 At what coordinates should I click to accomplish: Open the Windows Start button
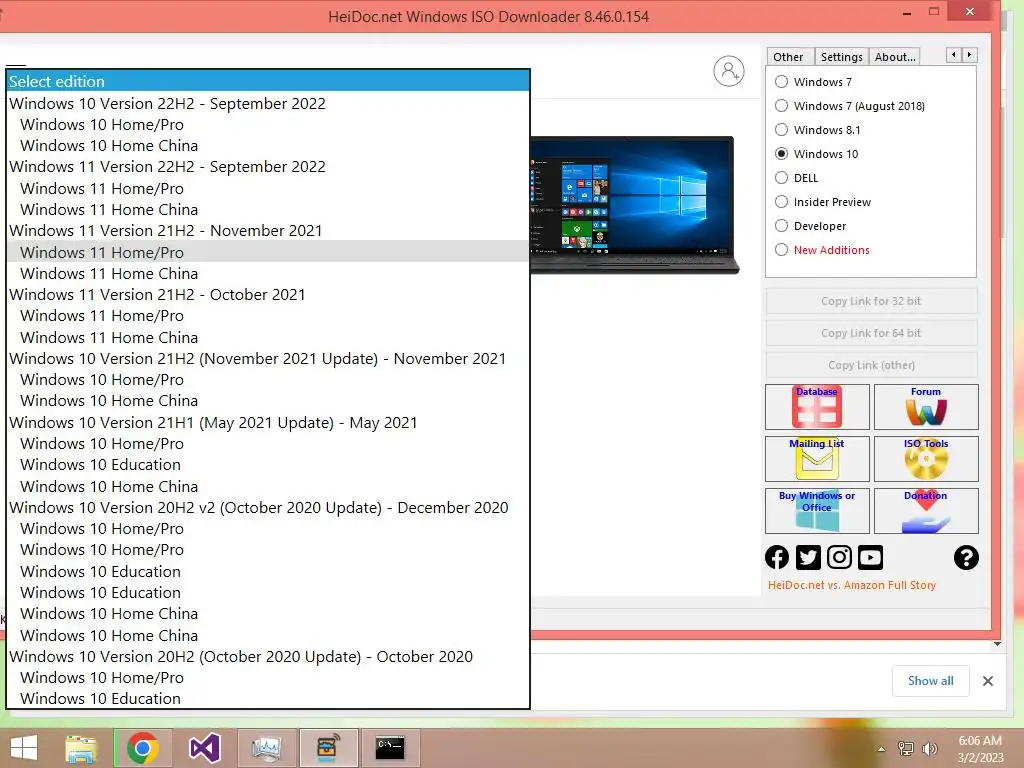(24, 748)
